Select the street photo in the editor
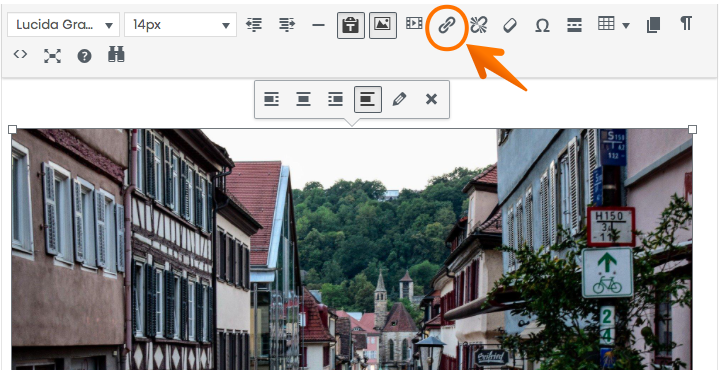 click(352, 249)
